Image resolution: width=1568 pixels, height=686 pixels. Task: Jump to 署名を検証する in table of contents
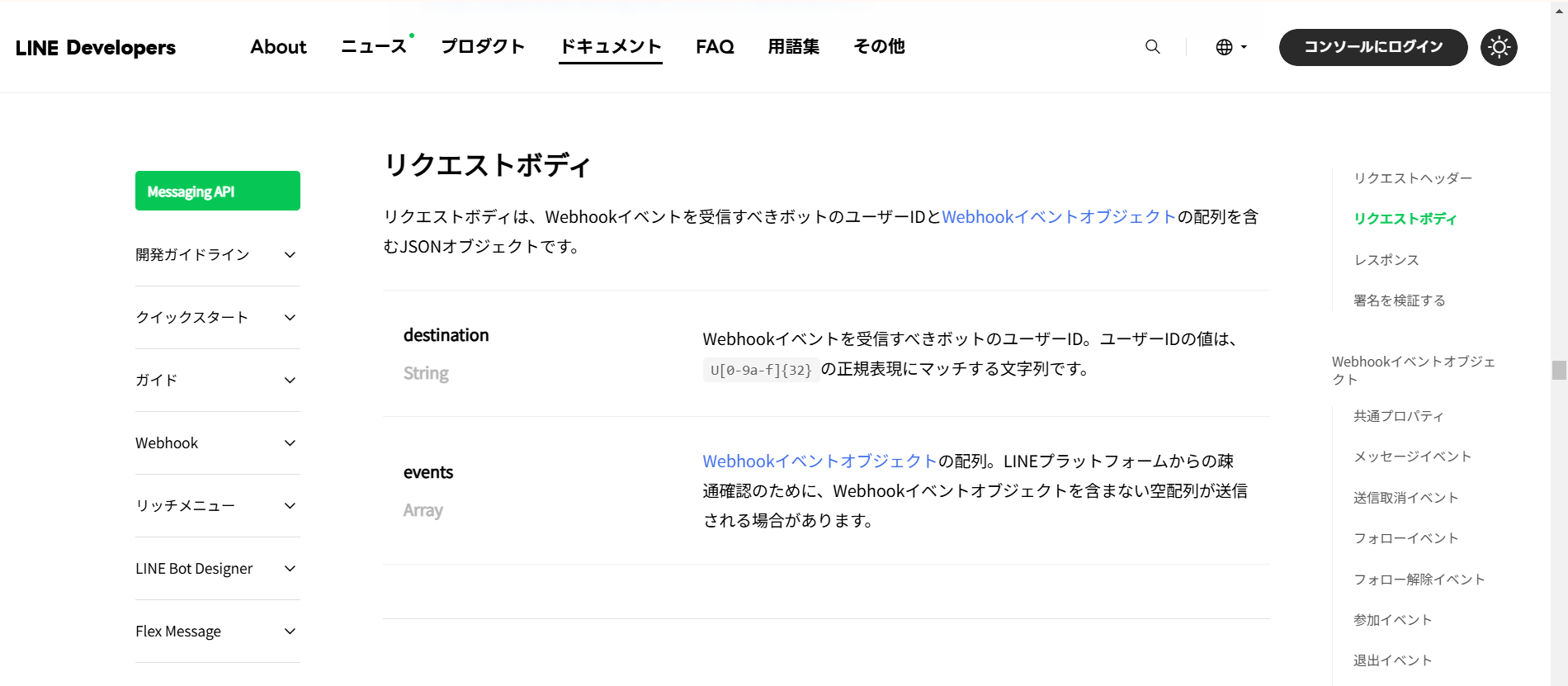(x=1399, y=300)
